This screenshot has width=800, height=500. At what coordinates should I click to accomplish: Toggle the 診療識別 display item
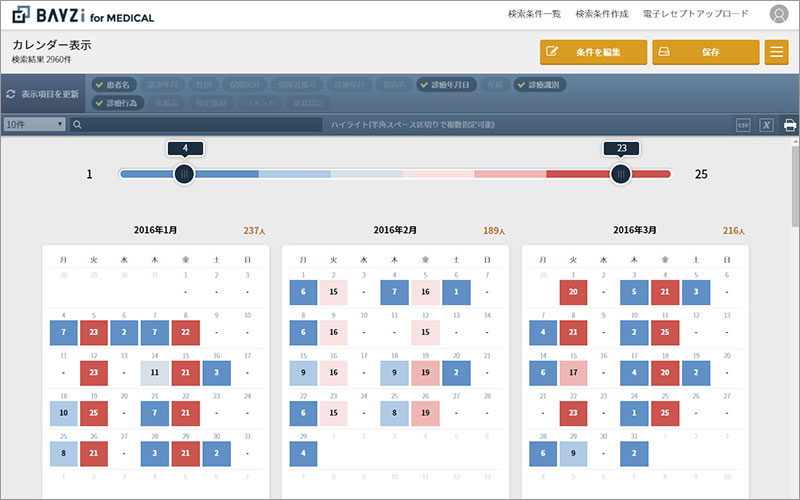tap(540, 85)
